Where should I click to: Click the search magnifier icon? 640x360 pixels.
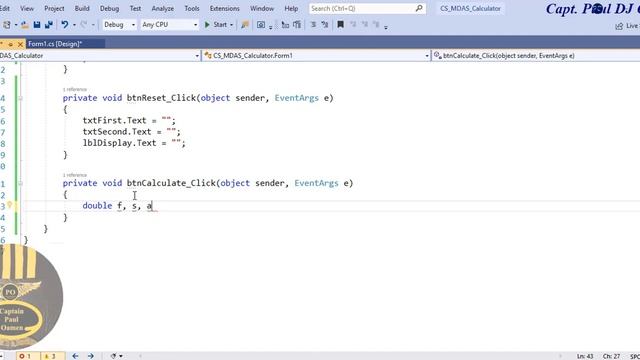click(x=419, y=8)
